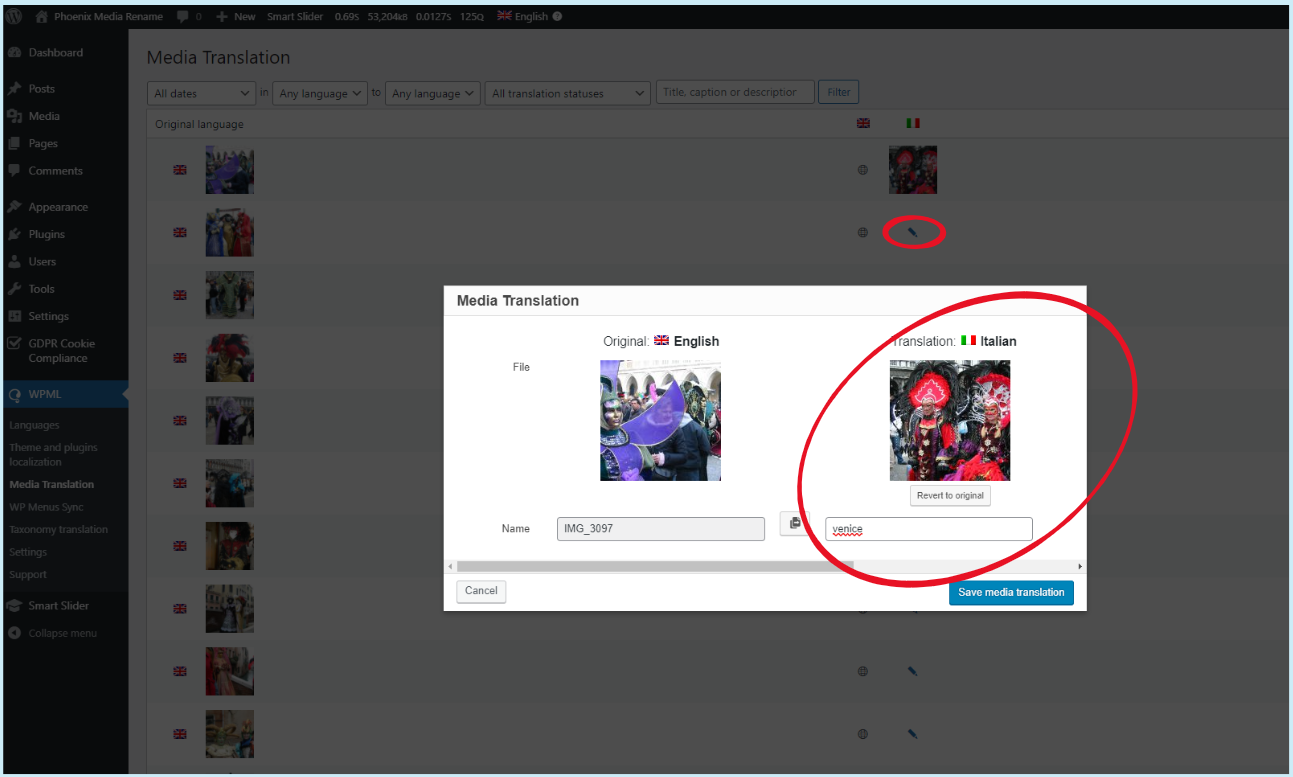Click Save media translation

coord(1011,592)
